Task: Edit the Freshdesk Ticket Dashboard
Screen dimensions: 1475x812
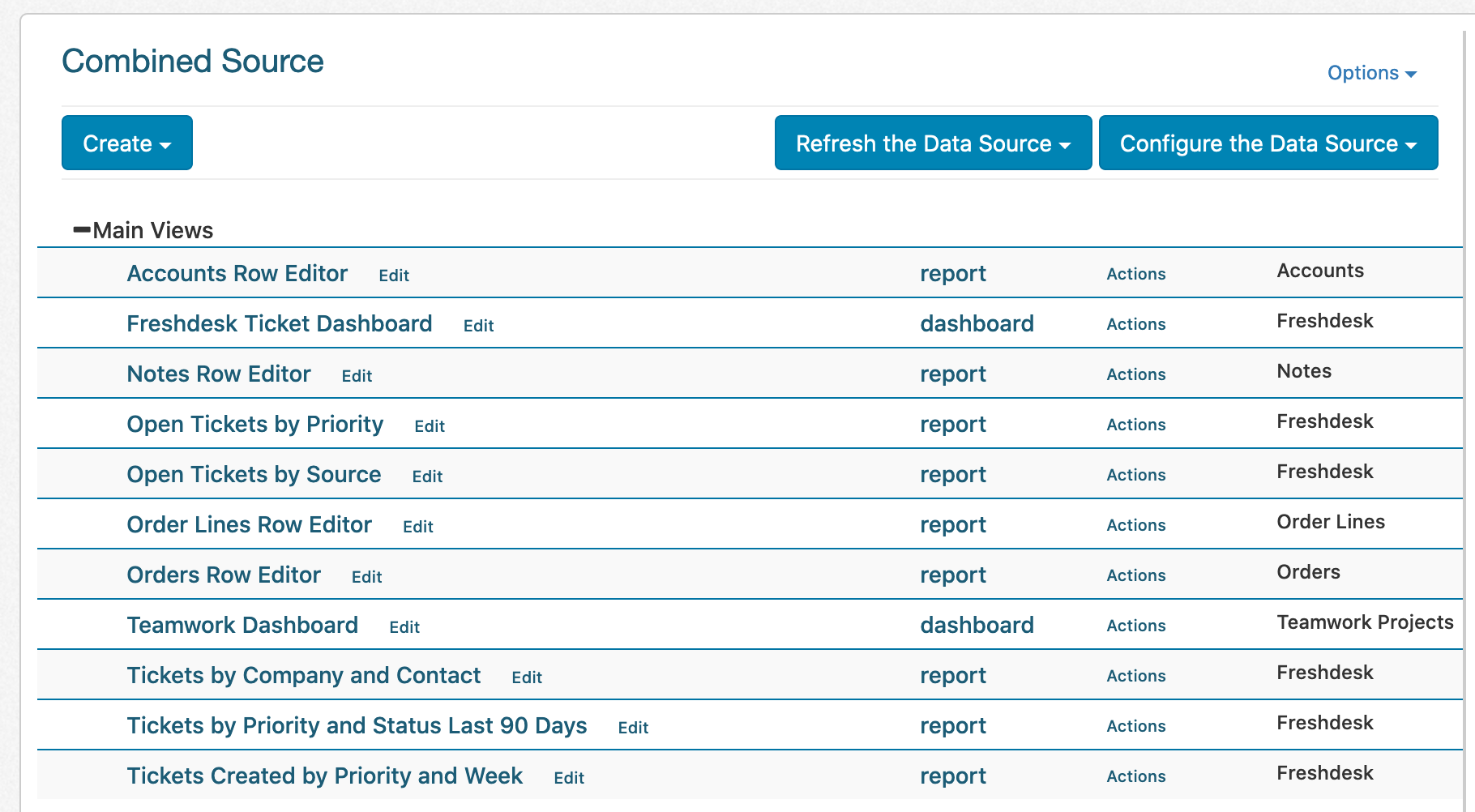Action: tap(478, 326)
